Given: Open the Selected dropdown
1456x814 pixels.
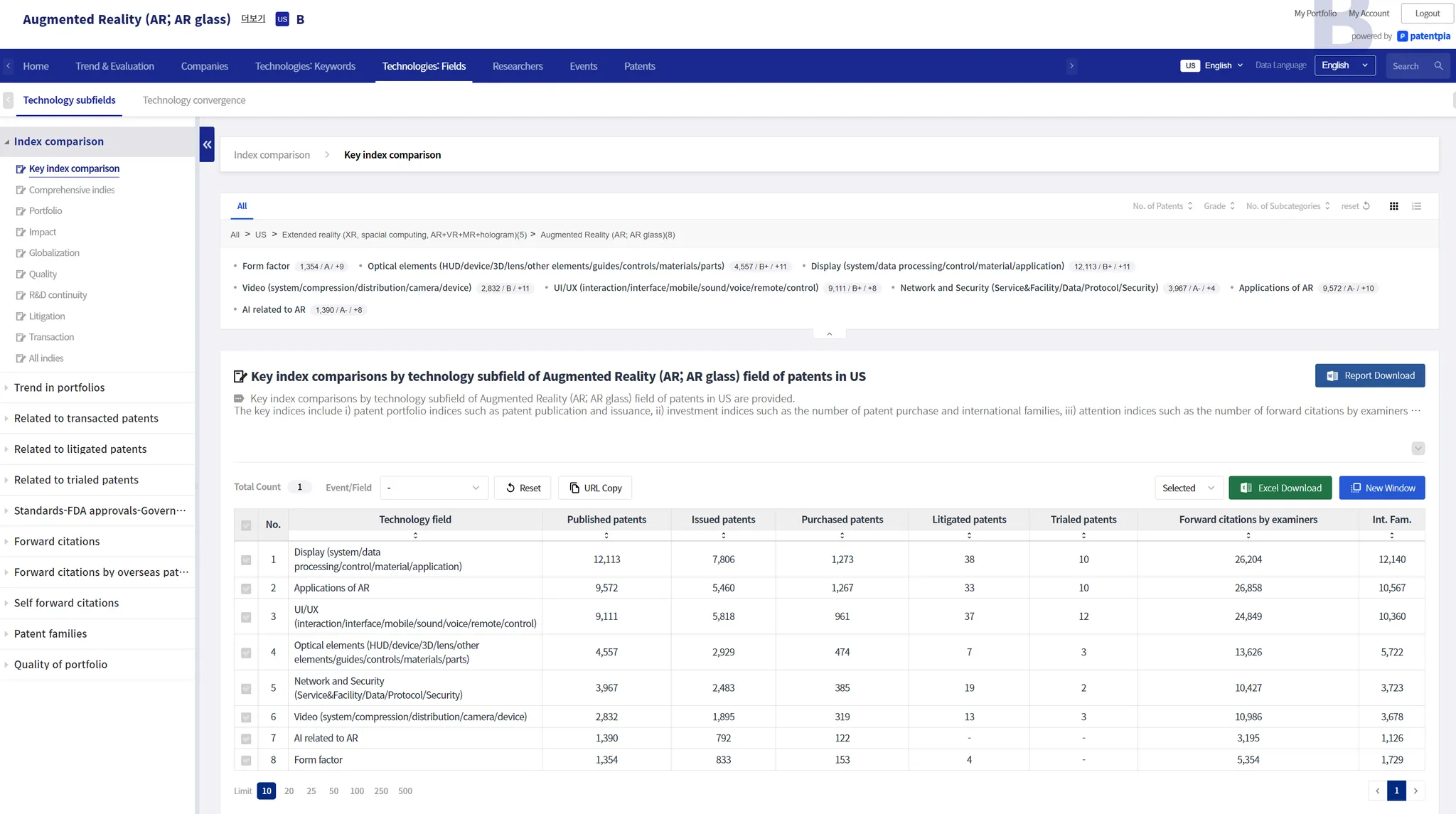Looking at the screenshot, I should tap(1188, 488).
